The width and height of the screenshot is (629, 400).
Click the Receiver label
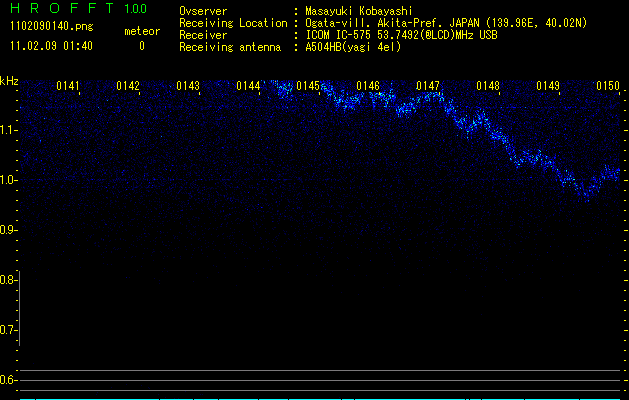coord(203,35)
